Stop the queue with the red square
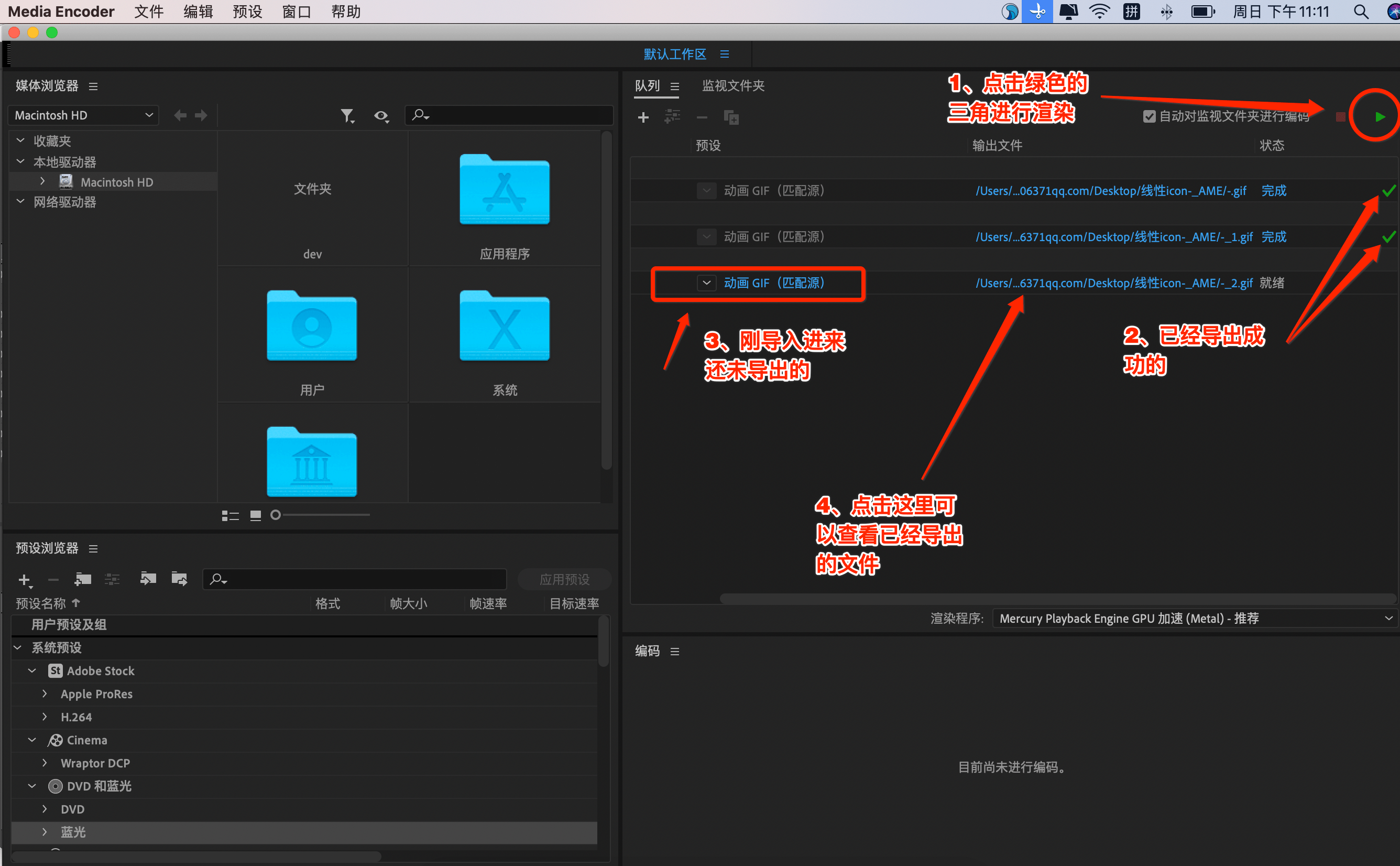Image resolution: width=1400 pixels, height=866 pixels. [1340, 117]
